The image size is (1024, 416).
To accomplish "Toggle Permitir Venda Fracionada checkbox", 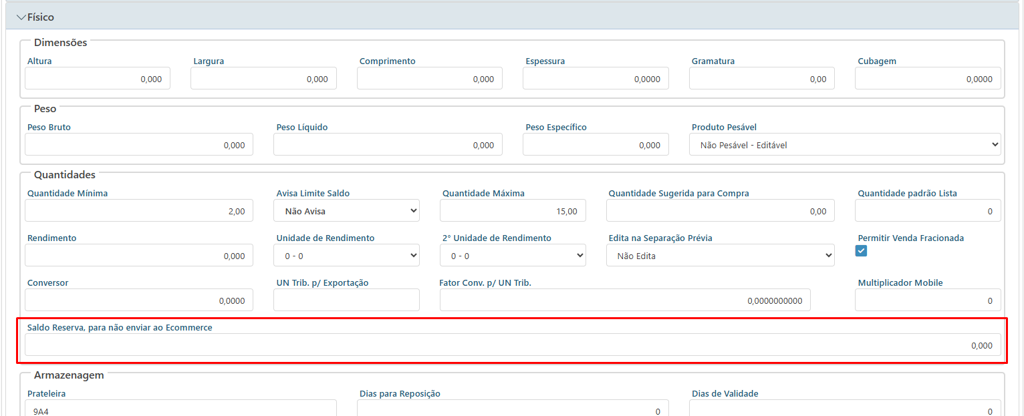I will pos(861,251).
